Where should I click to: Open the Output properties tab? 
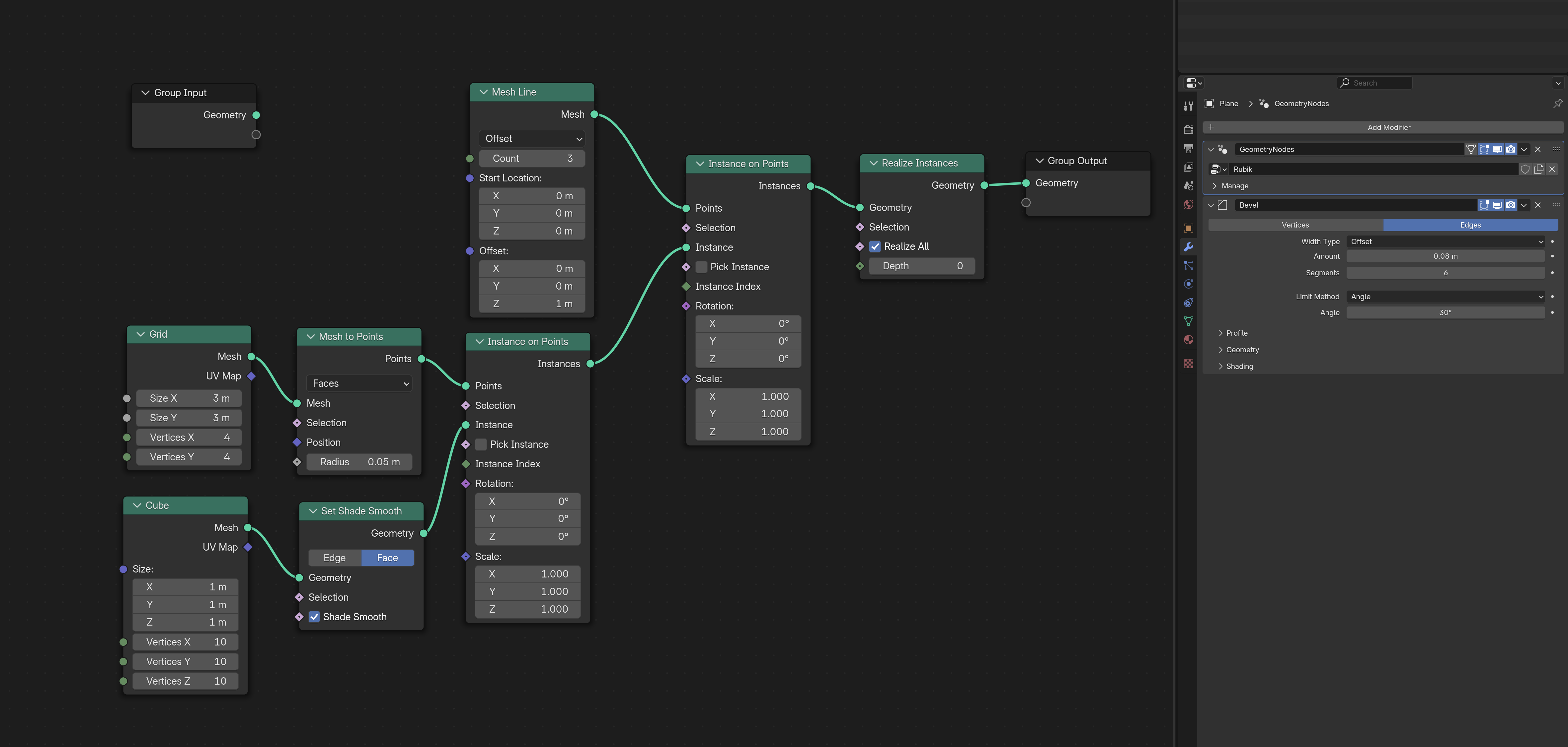coord(1188,148)
